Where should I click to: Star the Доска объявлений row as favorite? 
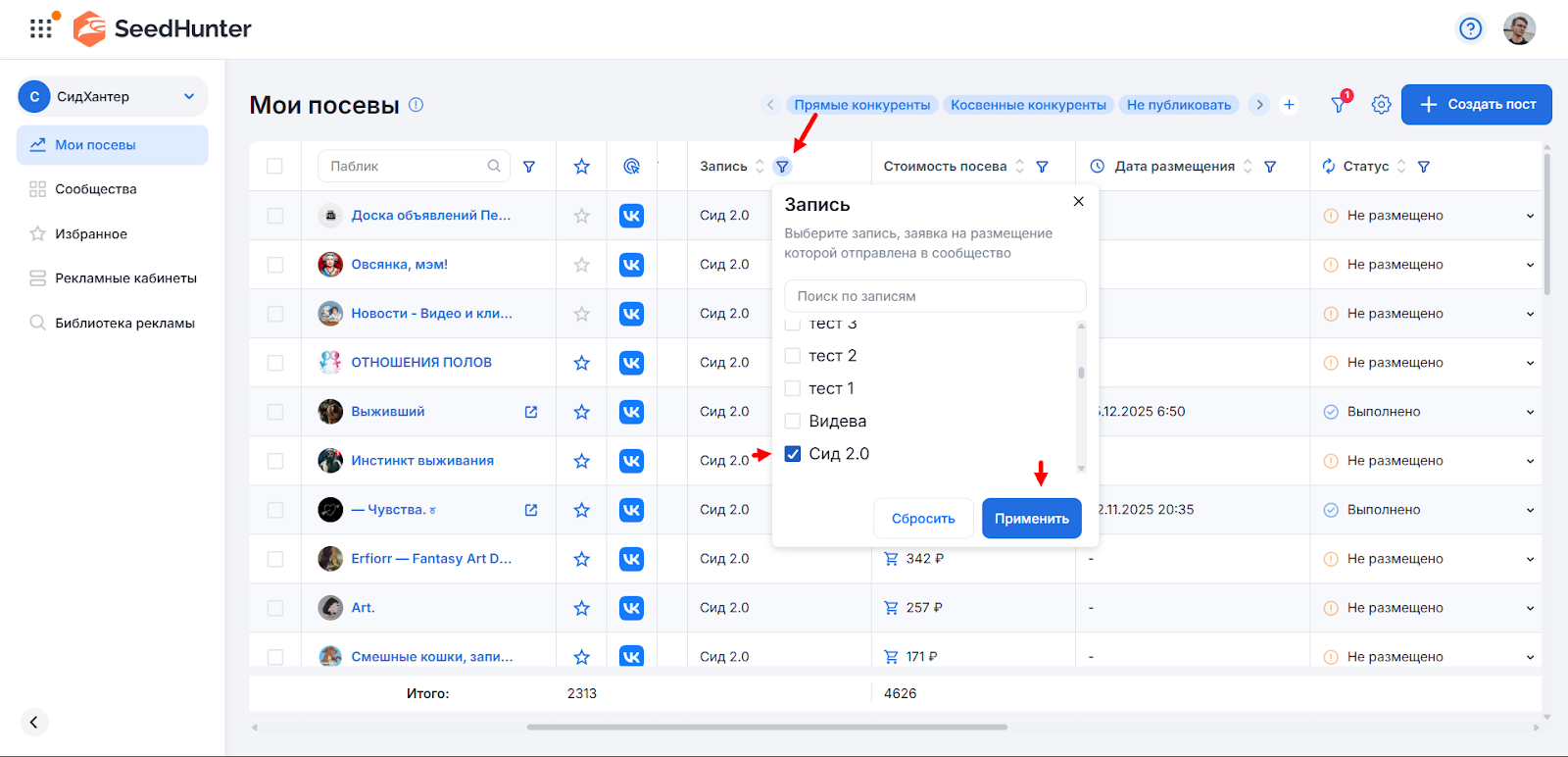(581, 216)
